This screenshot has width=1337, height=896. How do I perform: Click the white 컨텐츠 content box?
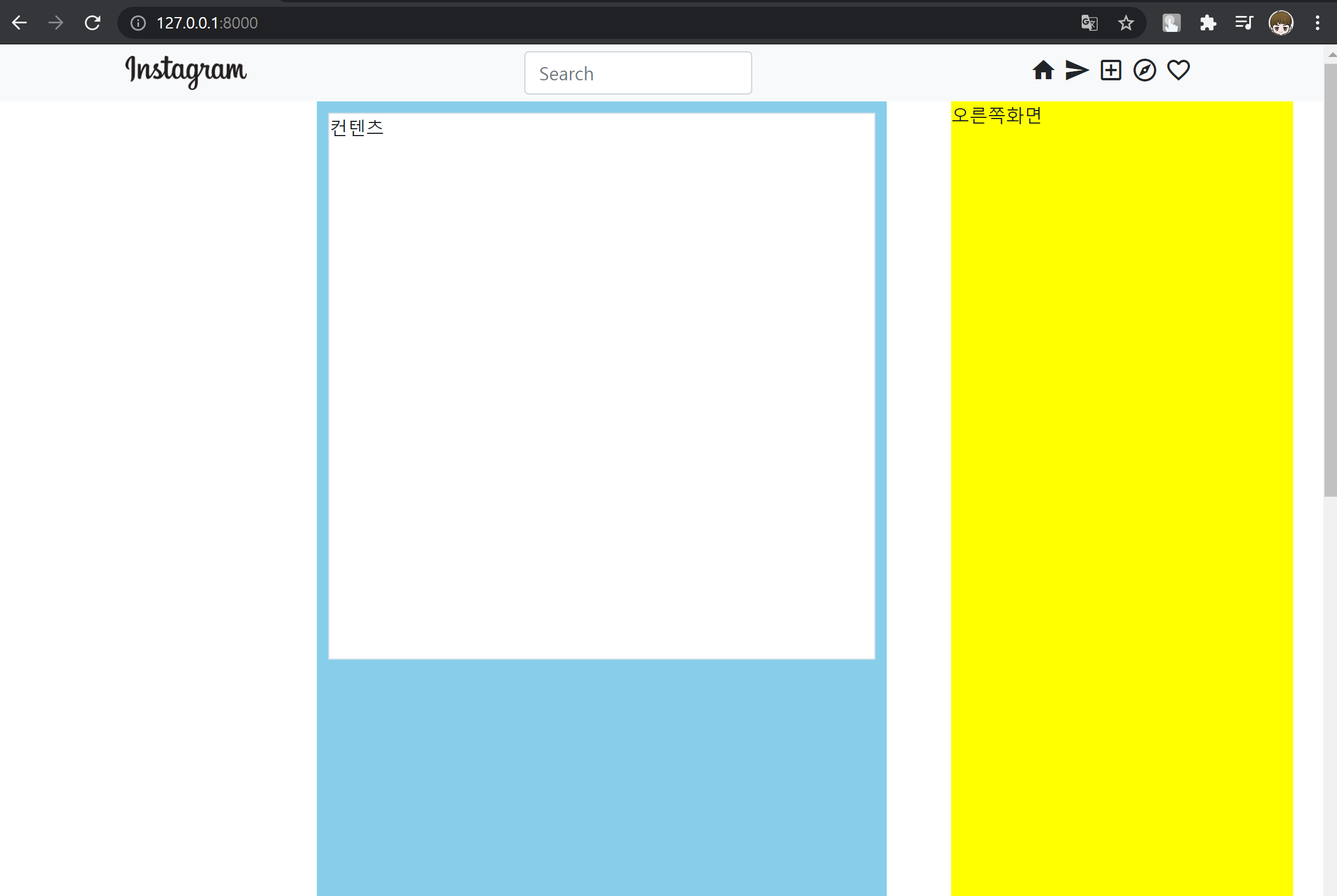(601, 386)
